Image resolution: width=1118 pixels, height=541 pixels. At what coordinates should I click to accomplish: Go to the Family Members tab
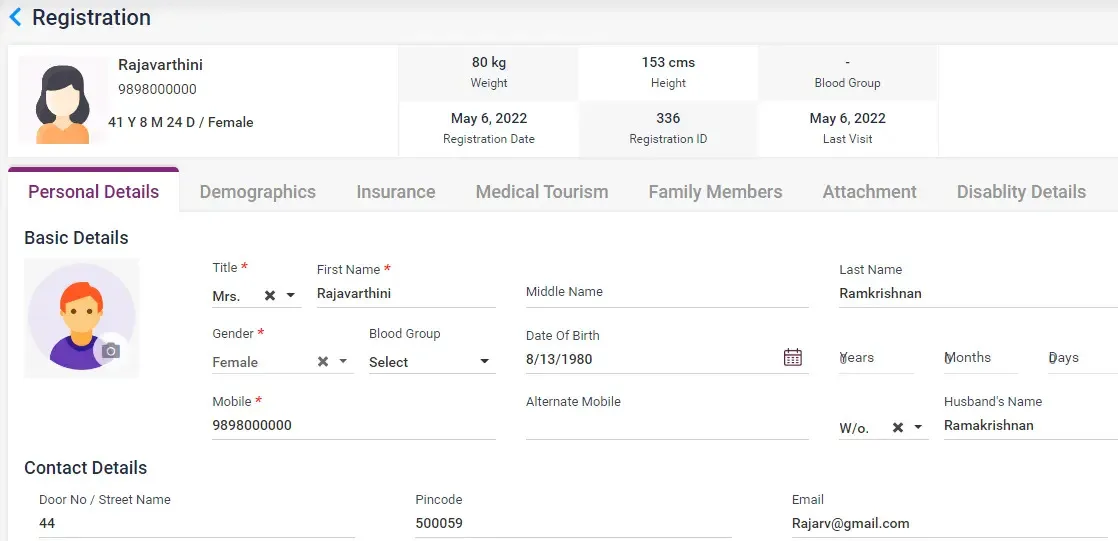coord(715,192)
